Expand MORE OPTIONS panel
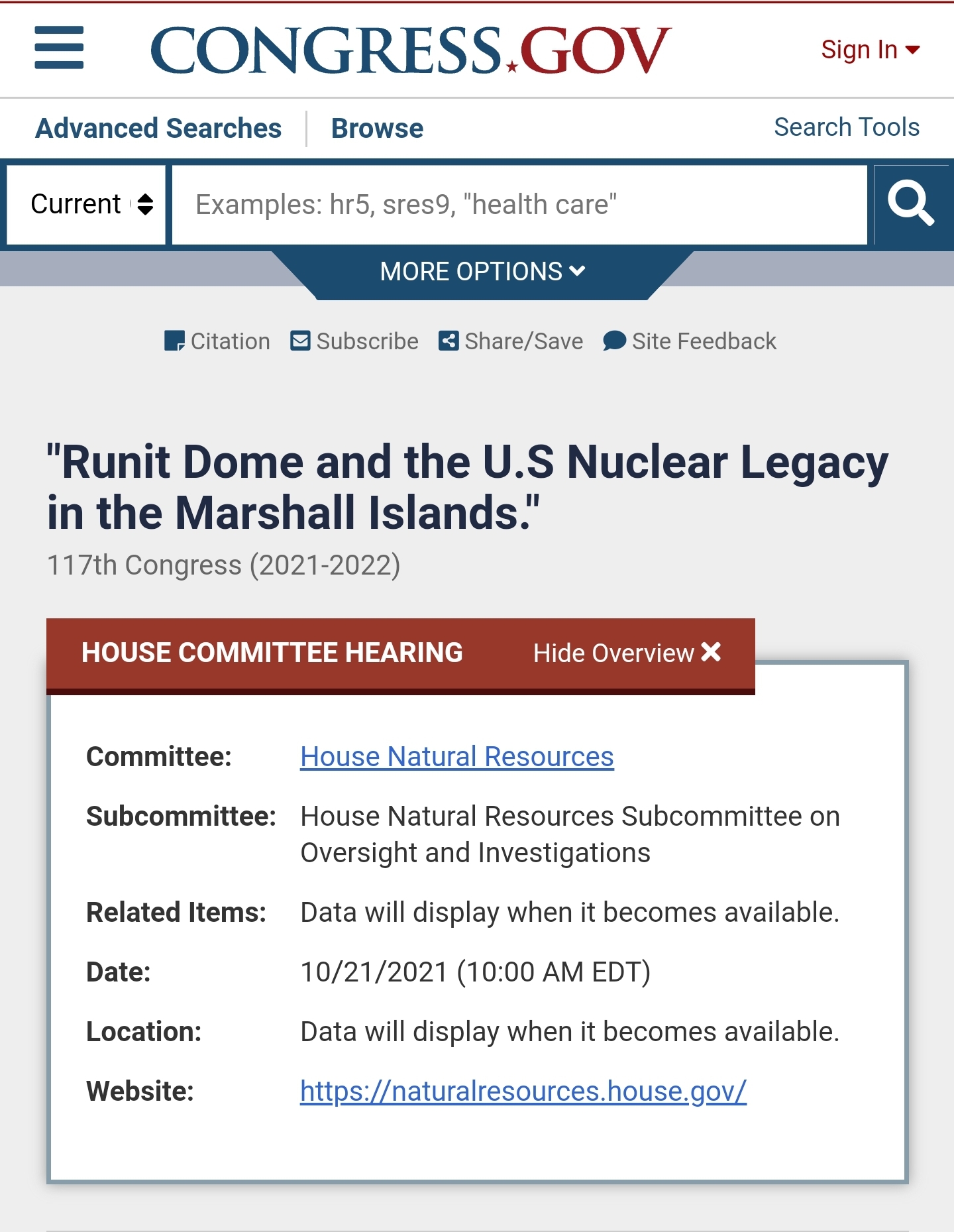The width and height of the screenshot is (954, 1232). [x=482, y=272]
